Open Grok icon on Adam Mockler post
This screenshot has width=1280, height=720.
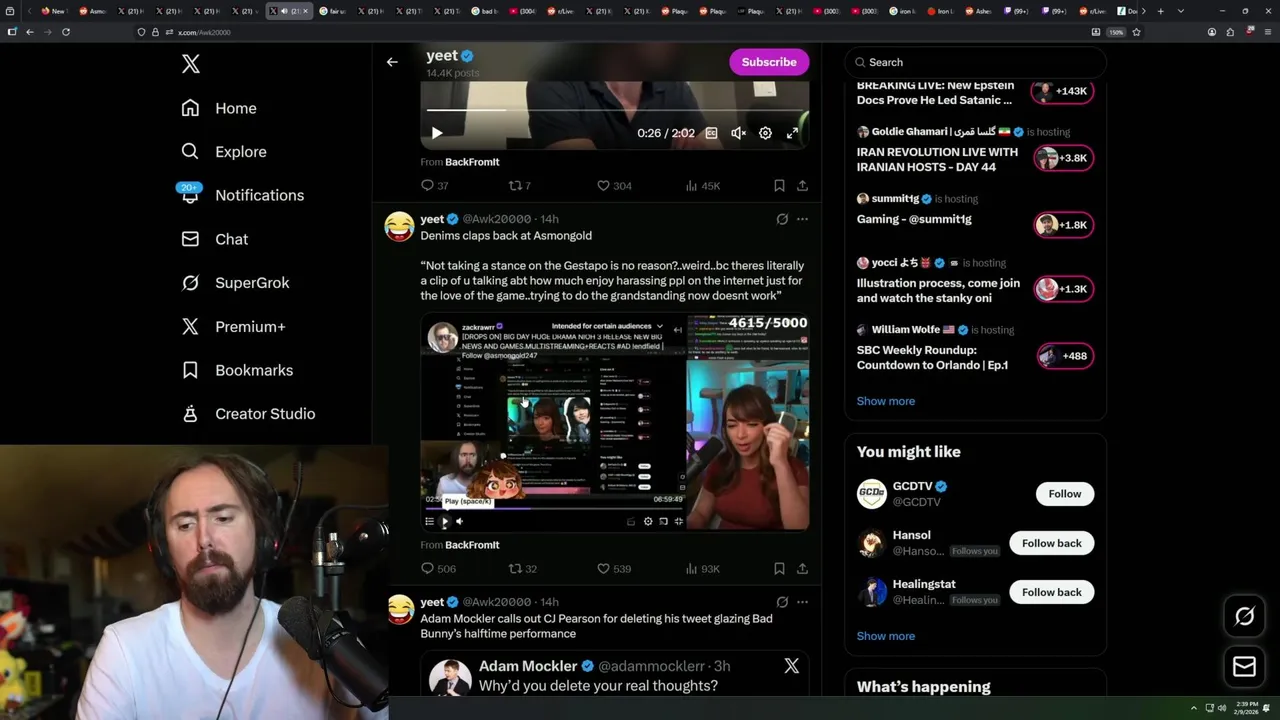click(x=782, y=602)
